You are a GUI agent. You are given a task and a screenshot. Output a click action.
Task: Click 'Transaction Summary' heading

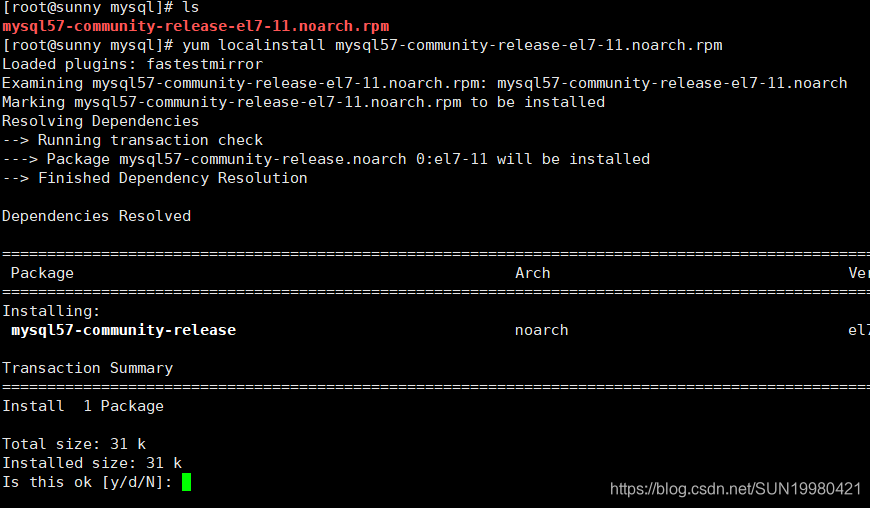88,368
